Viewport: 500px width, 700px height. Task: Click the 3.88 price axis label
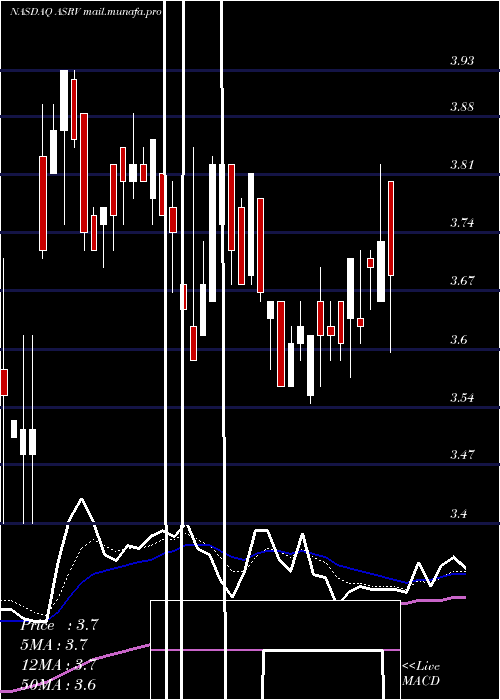point(462,107)
